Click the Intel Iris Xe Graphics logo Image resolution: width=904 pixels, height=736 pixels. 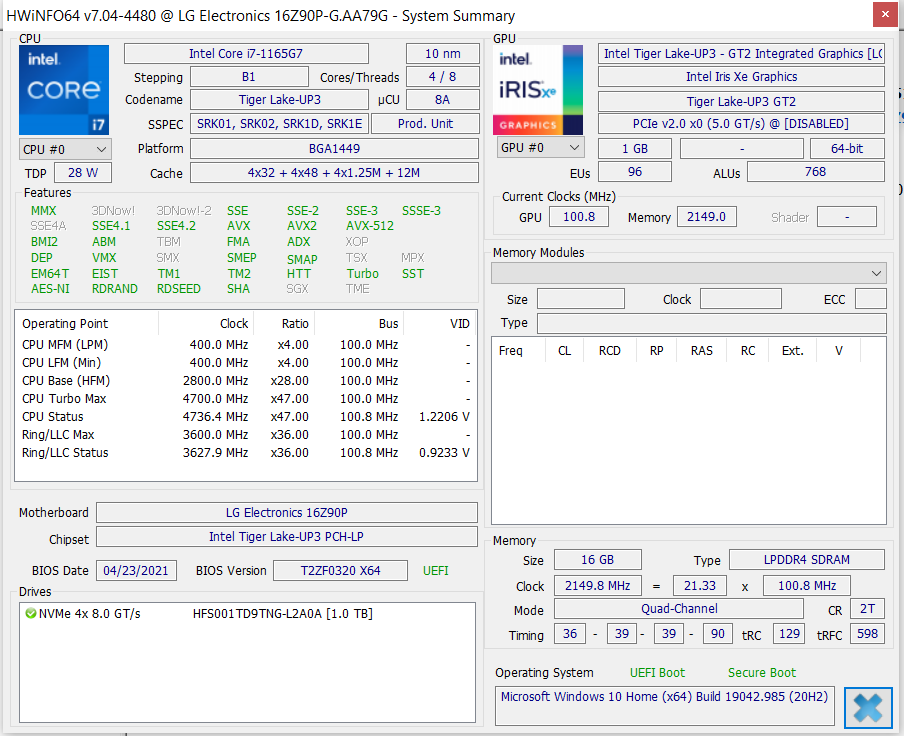(x=538, y=90)
